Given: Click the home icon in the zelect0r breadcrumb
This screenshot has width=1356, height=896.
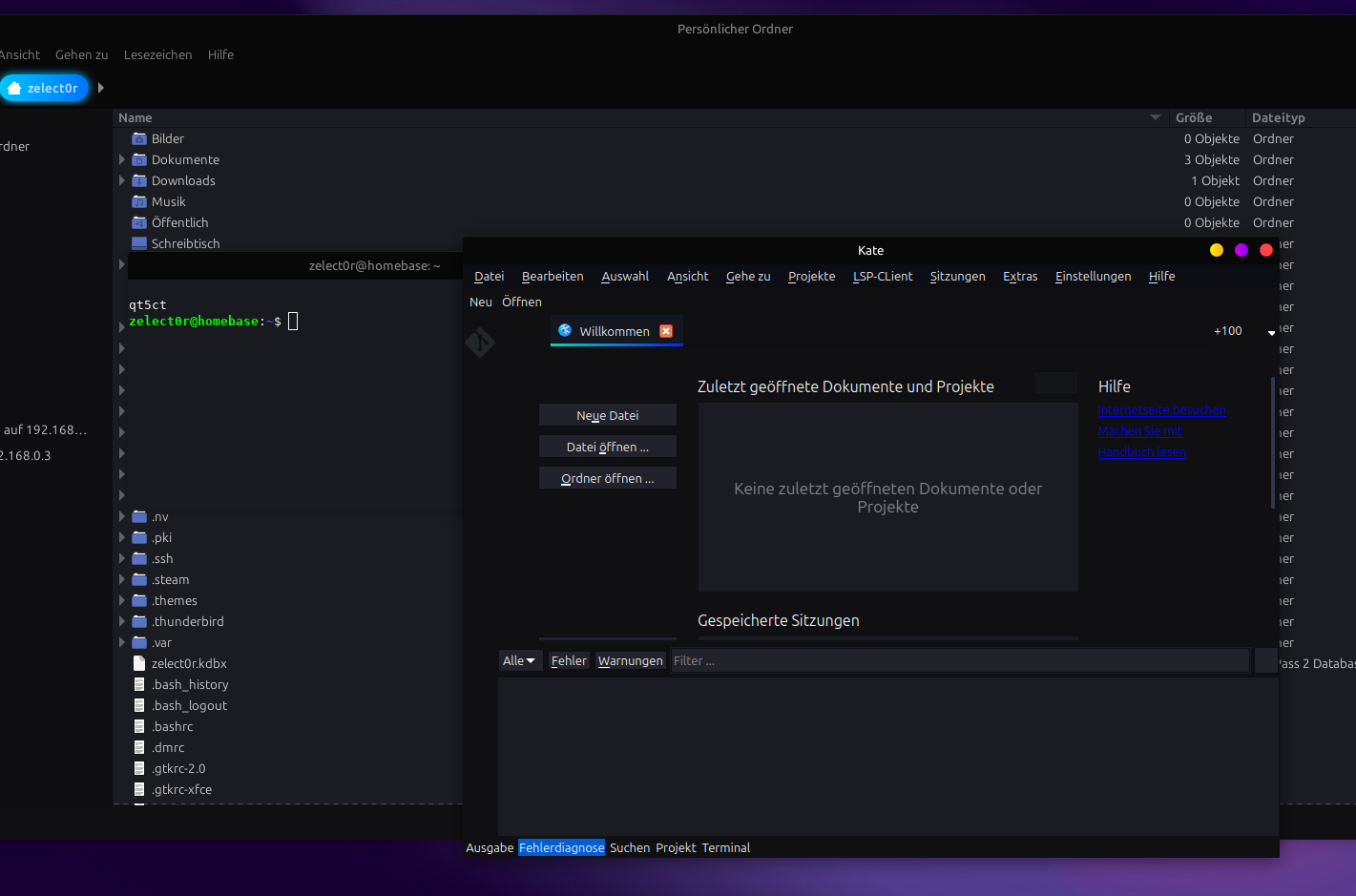Looking at the screenshot, I should [x=14, y=88].
